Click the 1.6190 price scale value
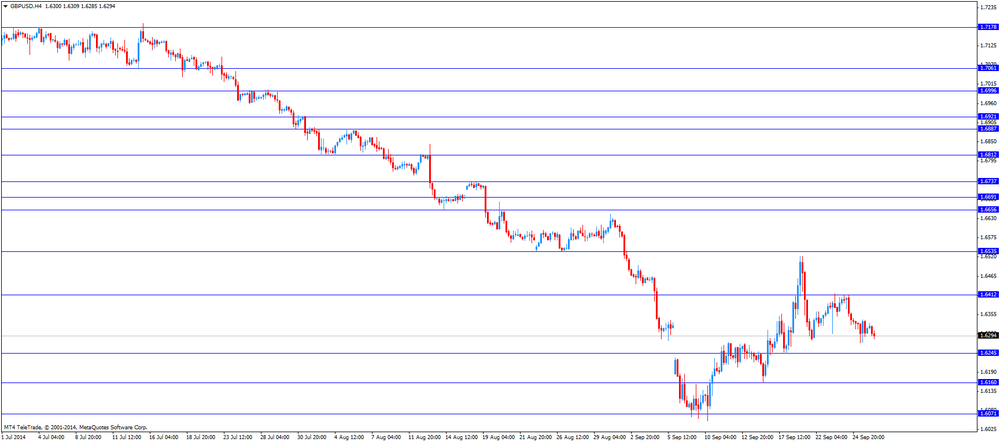 pyautogui.click(x=989, y=371)
